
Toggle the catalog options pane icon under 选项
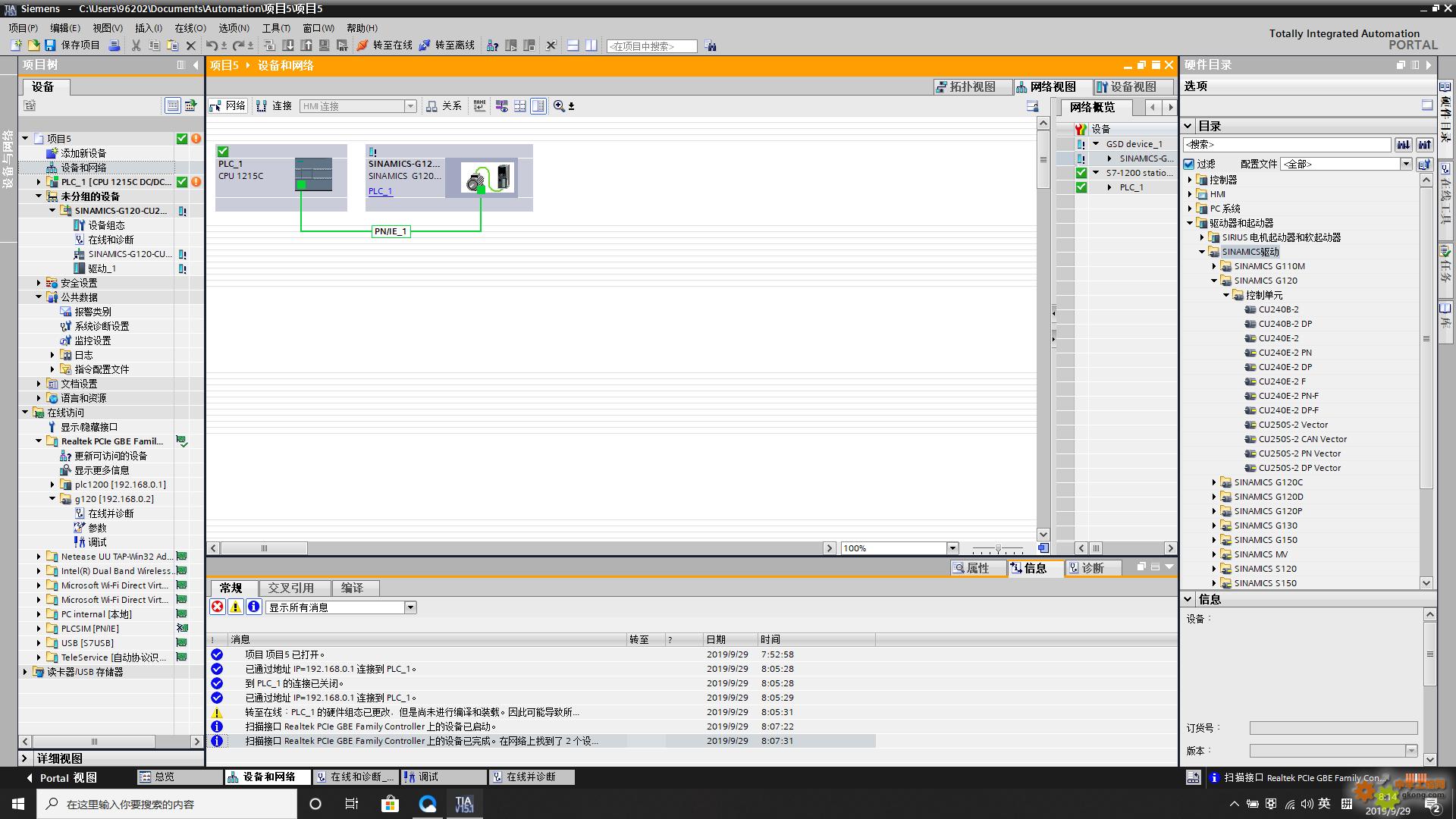[x=1427, y=105]
